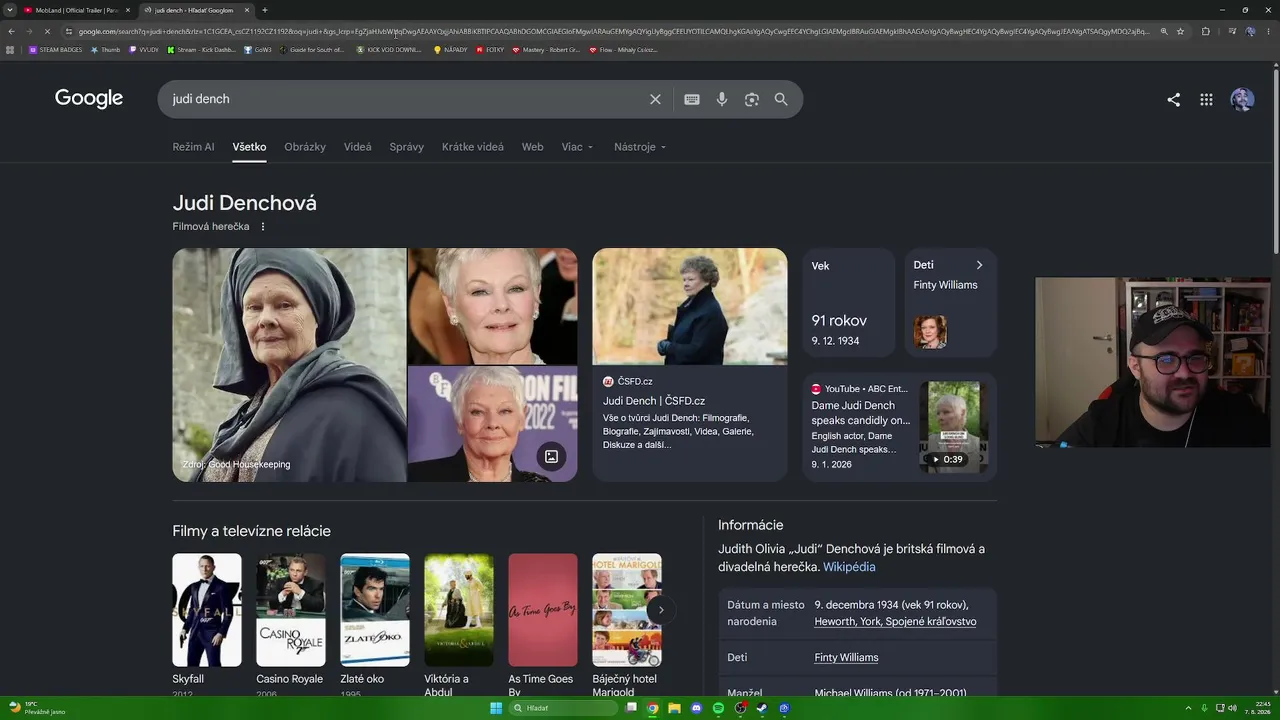
Task: Open OBS Studio from the taskbar
Action: tap(741, 708)
